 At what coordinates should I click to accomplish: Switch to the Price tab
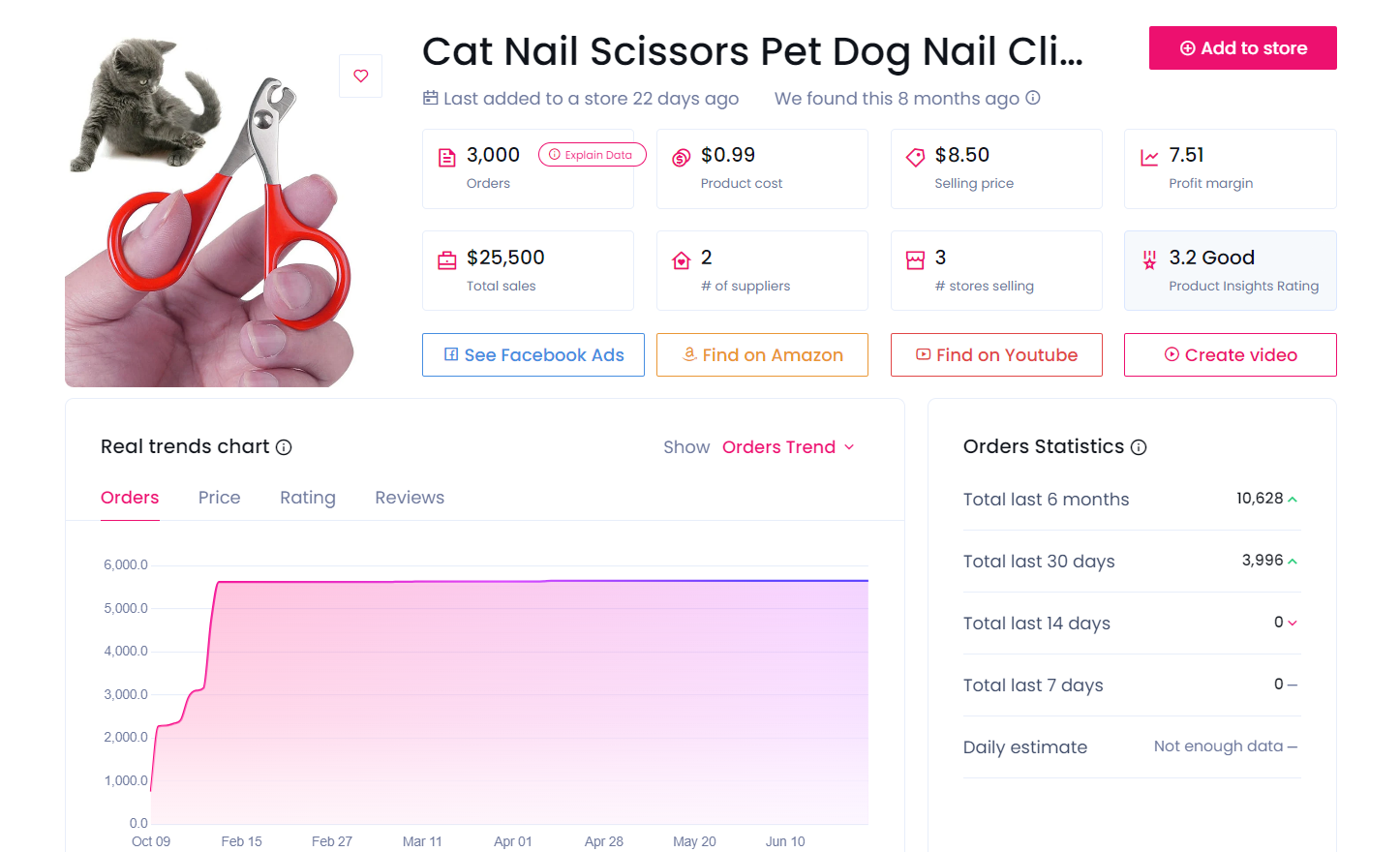click(219, 498)
